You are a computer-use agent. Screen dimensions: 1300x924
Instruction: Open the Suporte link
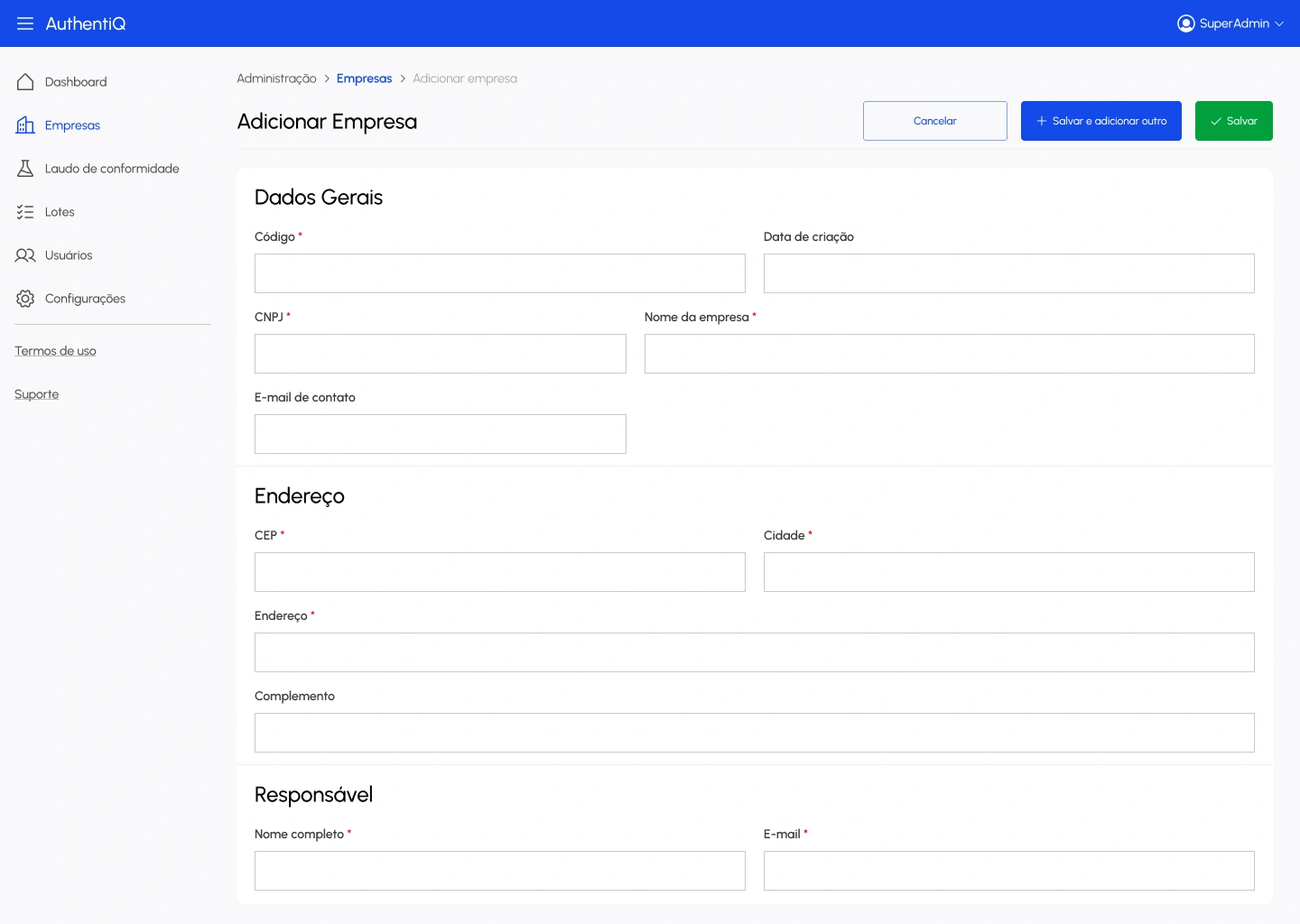(37, 394)
